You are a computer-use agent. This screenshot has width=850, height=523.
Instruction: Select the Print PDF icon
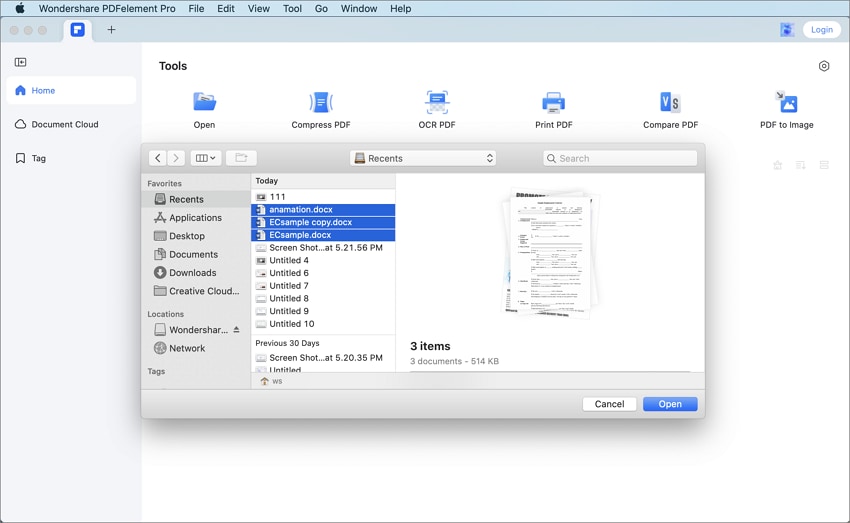[553, 102]
